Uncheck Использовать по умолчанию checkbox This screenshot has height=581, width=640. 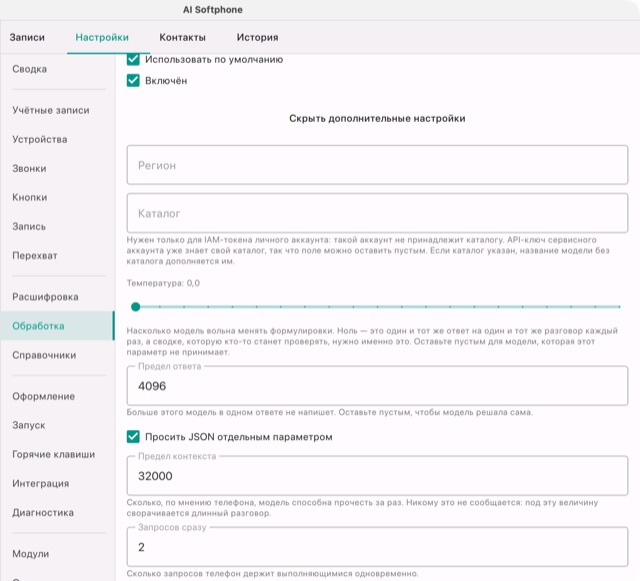(133, 59)
